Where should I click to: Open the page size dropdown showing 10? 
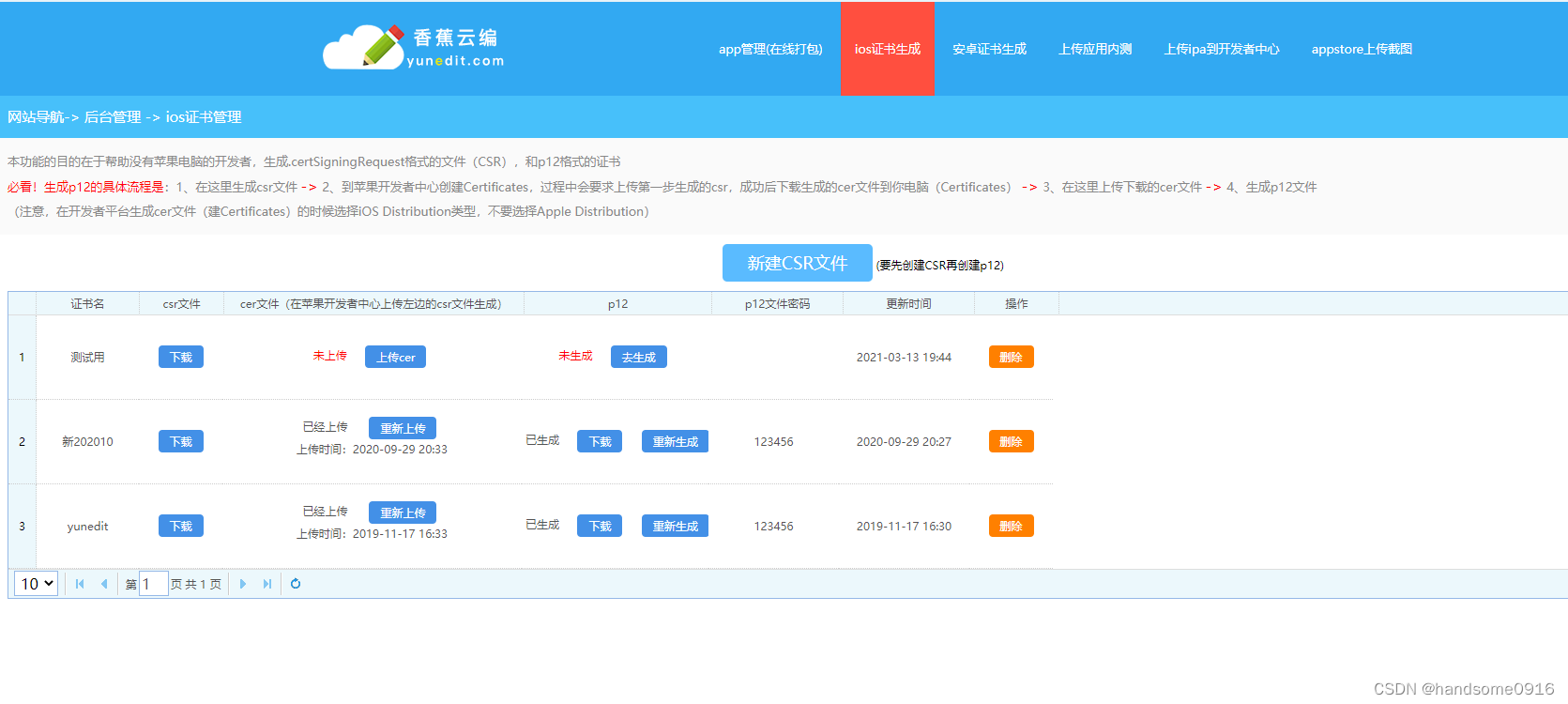click(37, 584)
